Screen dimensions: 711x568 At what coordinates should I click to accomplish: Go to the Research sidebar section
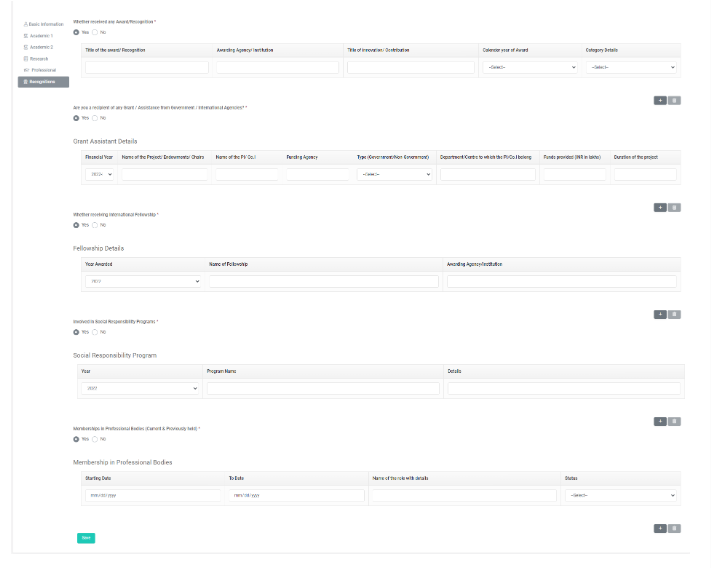tap(36, 59)
